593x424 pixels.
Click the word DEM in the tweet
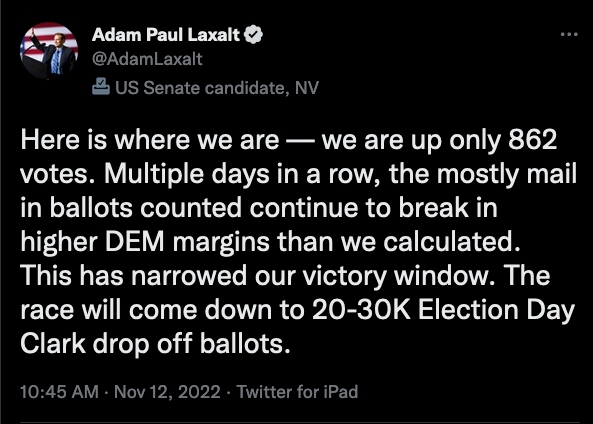pos(135,242)
